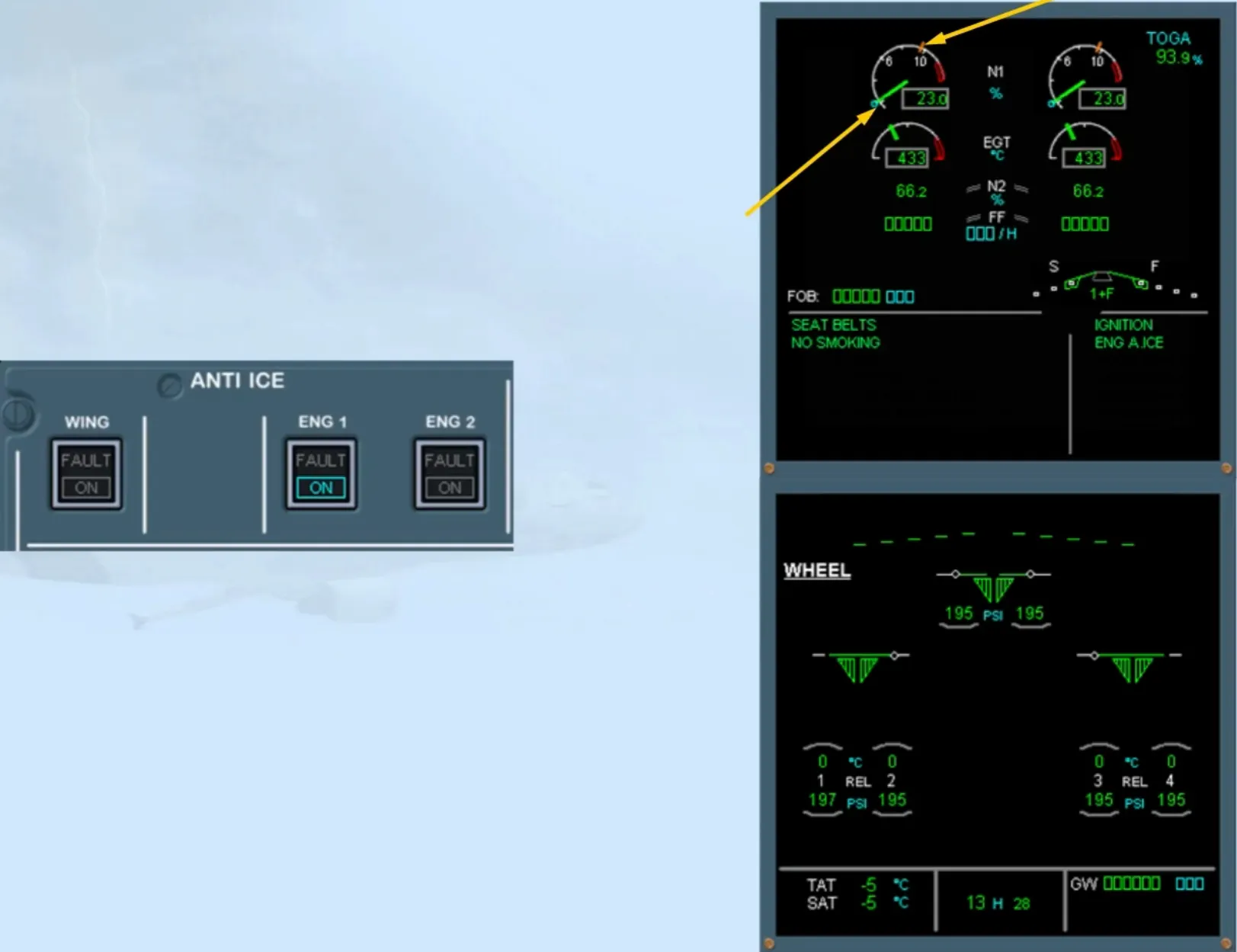Image resolution: width=1237 pixels, height=952 pixels.
Task: Click the TOGA 93.9% thrust limit readout
Action: (1174, 48)
